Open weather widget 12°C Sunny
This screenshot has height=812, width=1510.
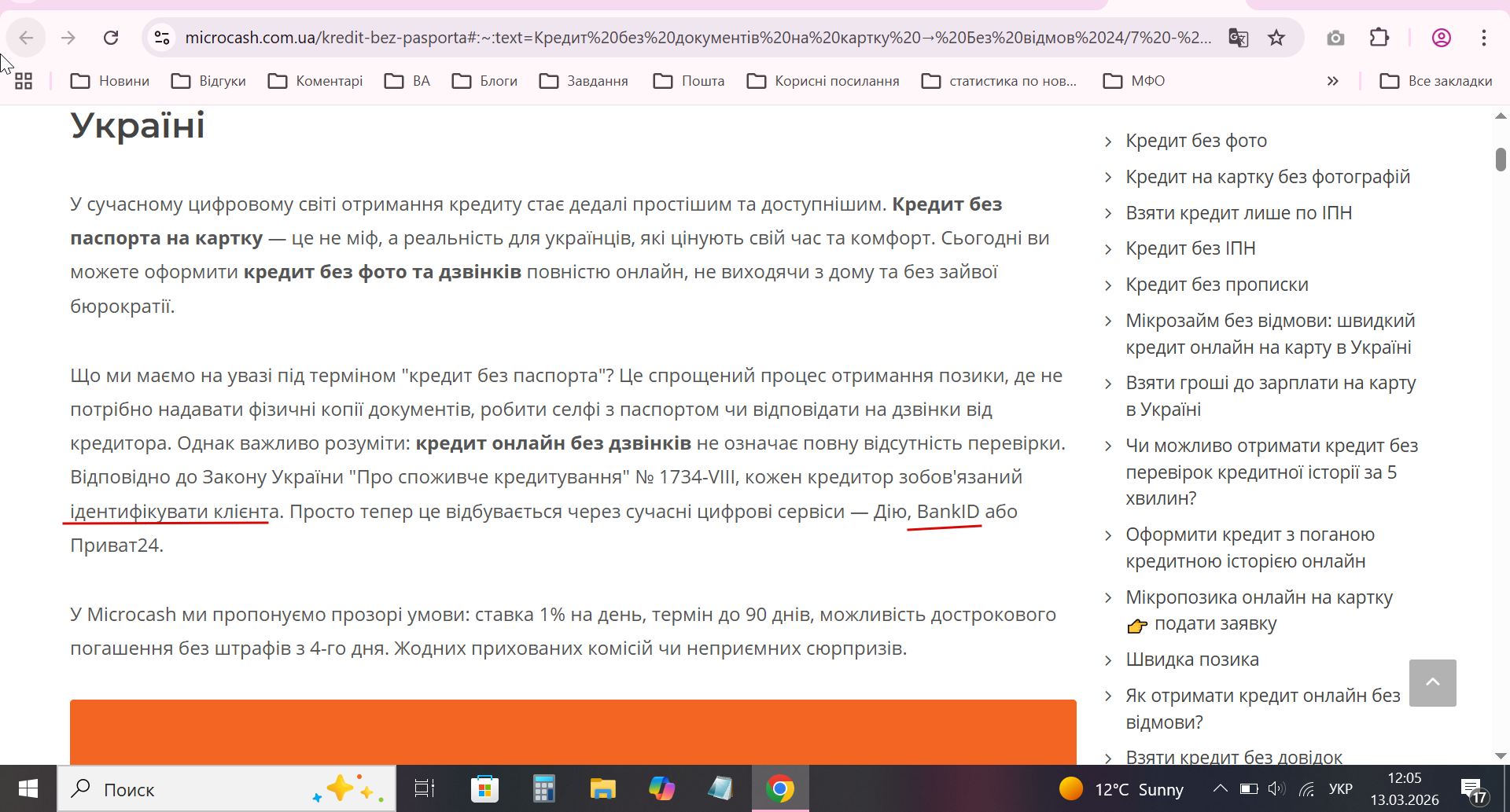click(1121, 789)
